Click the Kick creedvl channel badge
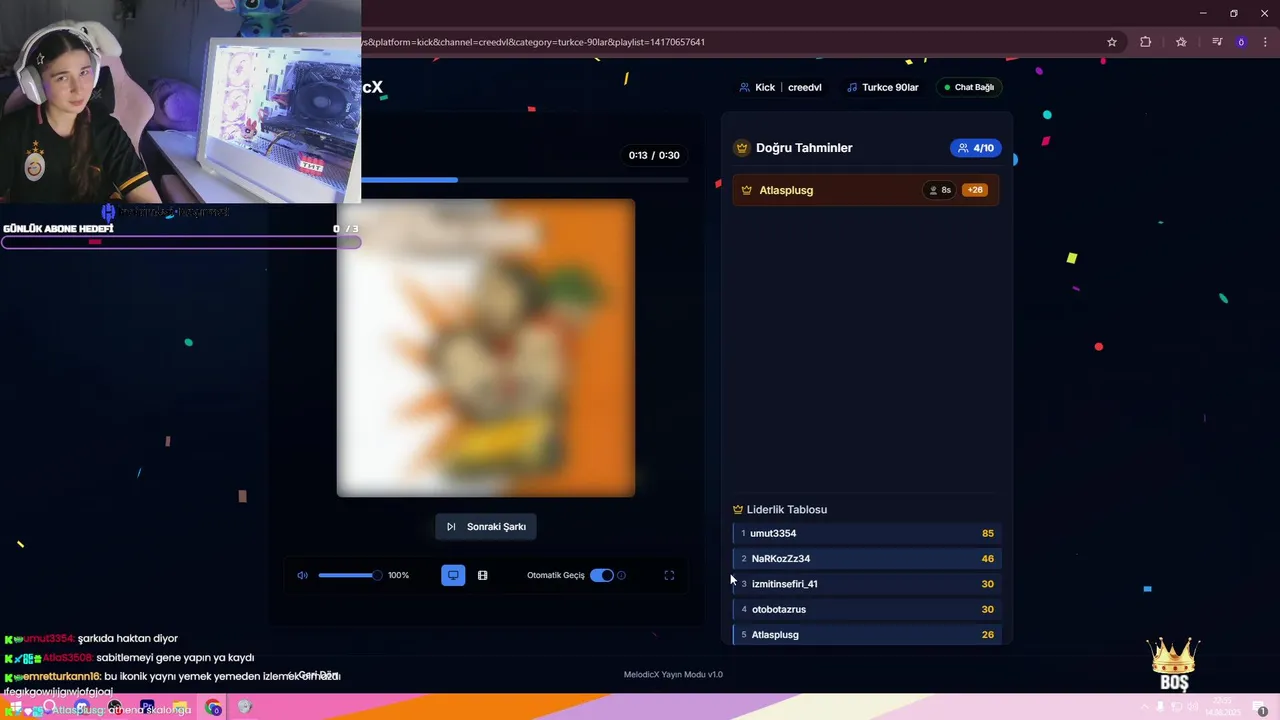The width and height of the screenshot is (1280, 720). pos(780,87)
